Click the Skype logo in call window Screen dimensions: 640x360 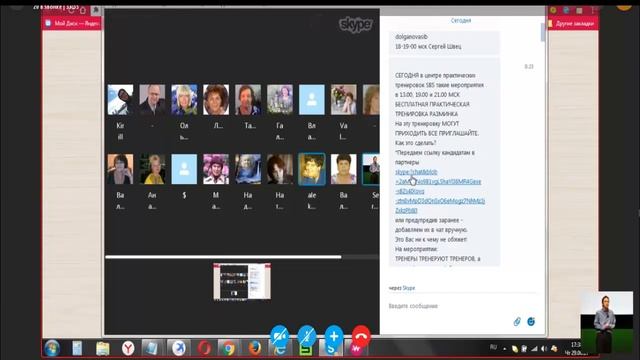coord(356,24)
